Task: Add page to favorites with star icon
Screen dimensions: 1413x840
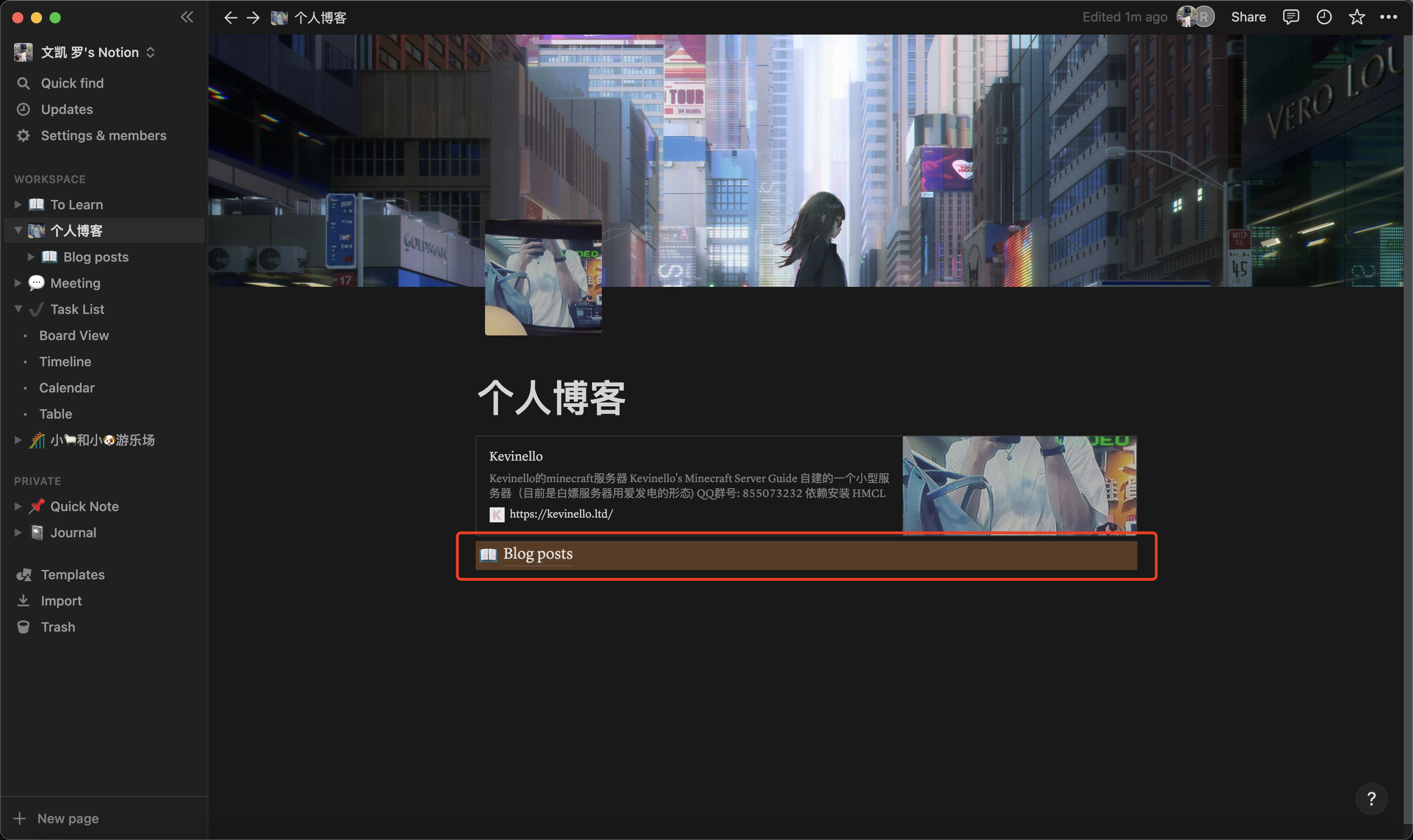Action: pos(1356,17)
